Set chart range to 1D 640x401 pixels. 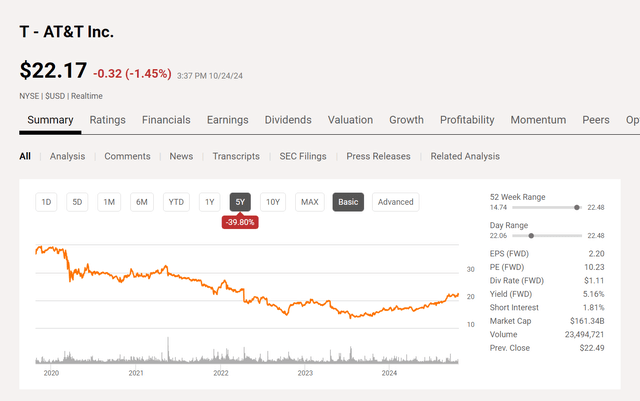[46, 202]
